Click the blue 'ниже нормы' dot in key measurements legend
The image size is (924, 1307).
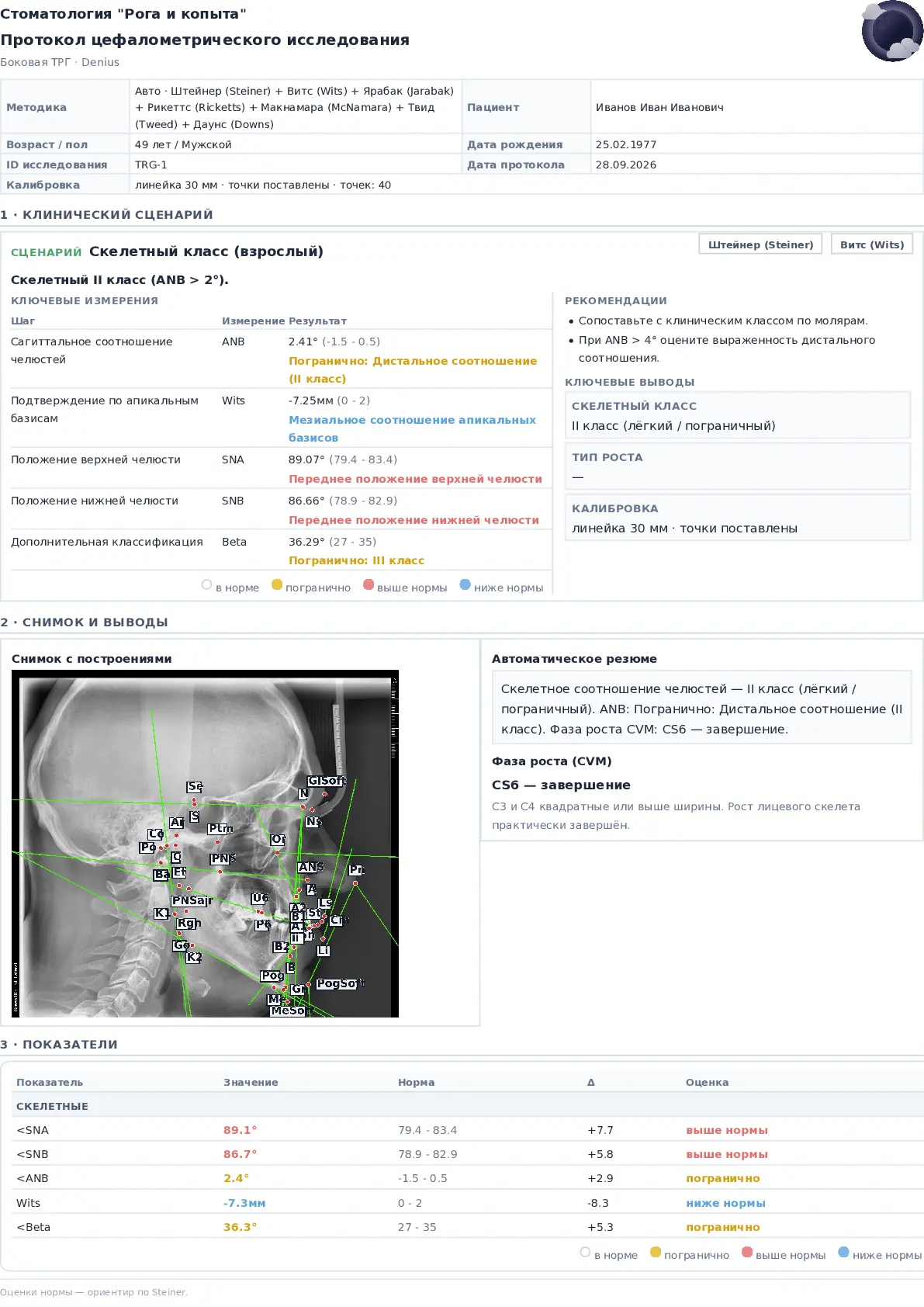click(x=465, y=585)
